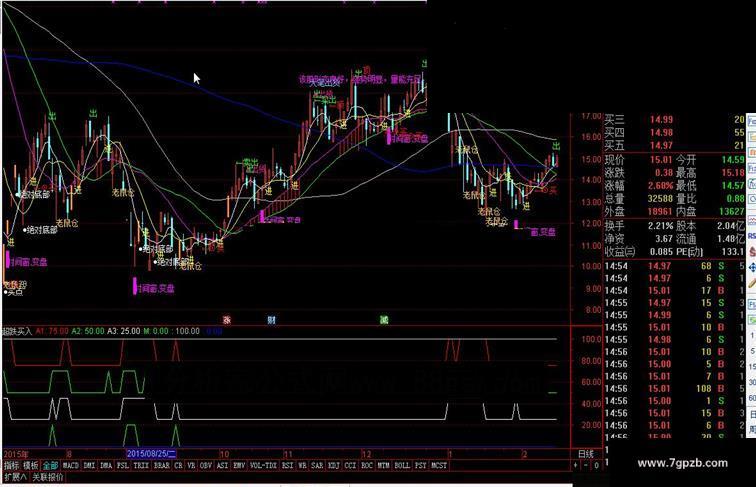The image size is (756, 487).
Task: Switch to the EMV indicator
Action: (239, 466)
